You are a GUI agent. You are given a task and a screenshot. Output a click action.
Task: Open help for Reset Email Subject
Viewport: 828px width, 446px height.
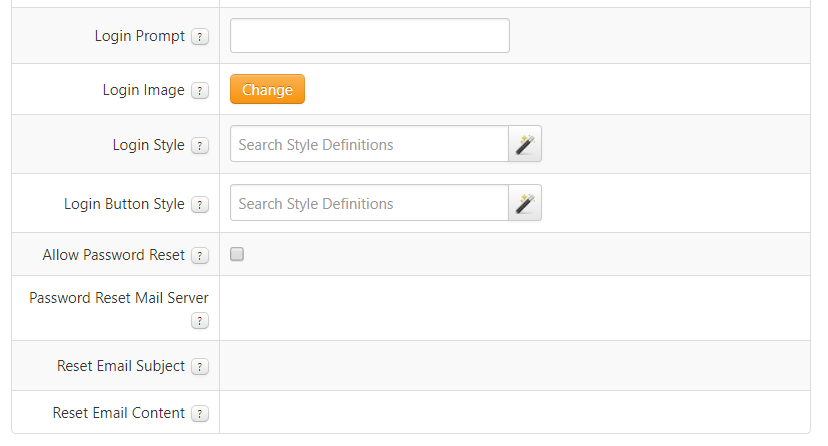(200, 366)
